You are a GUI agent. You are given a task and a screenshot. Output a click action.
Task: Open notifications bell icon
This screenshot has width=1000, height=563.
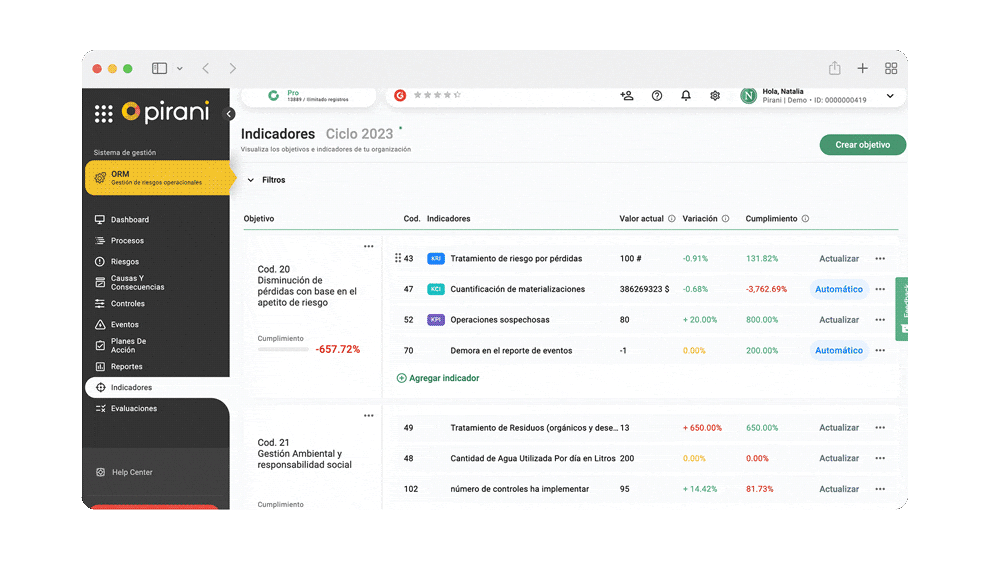686,96
